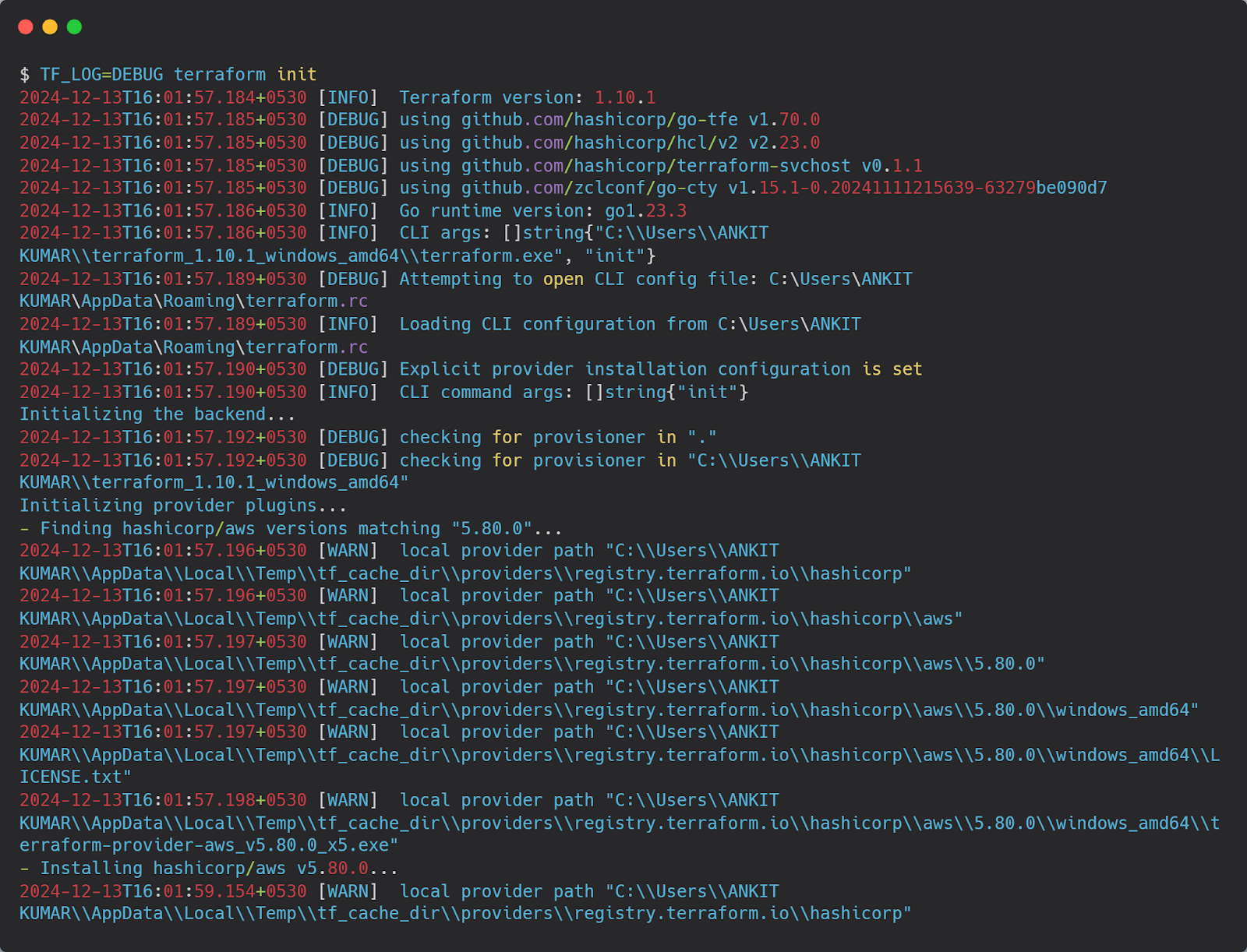
Task: Click the 'ICENSE.txt"' wrapped line
Action: [x=76, y=777]
